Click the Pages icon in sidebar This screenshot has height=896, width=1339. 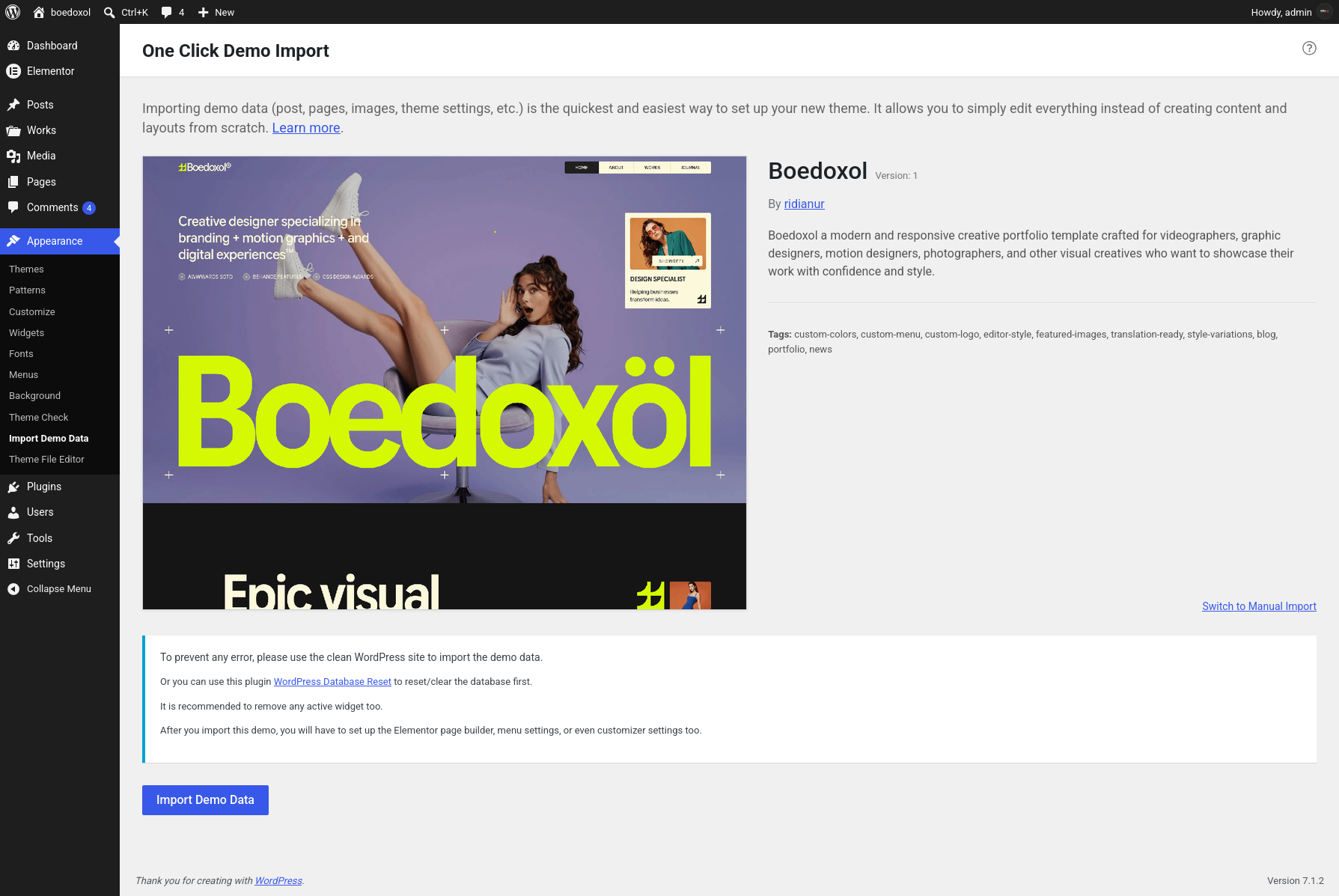pyautogui.click(x=13, y=182)
